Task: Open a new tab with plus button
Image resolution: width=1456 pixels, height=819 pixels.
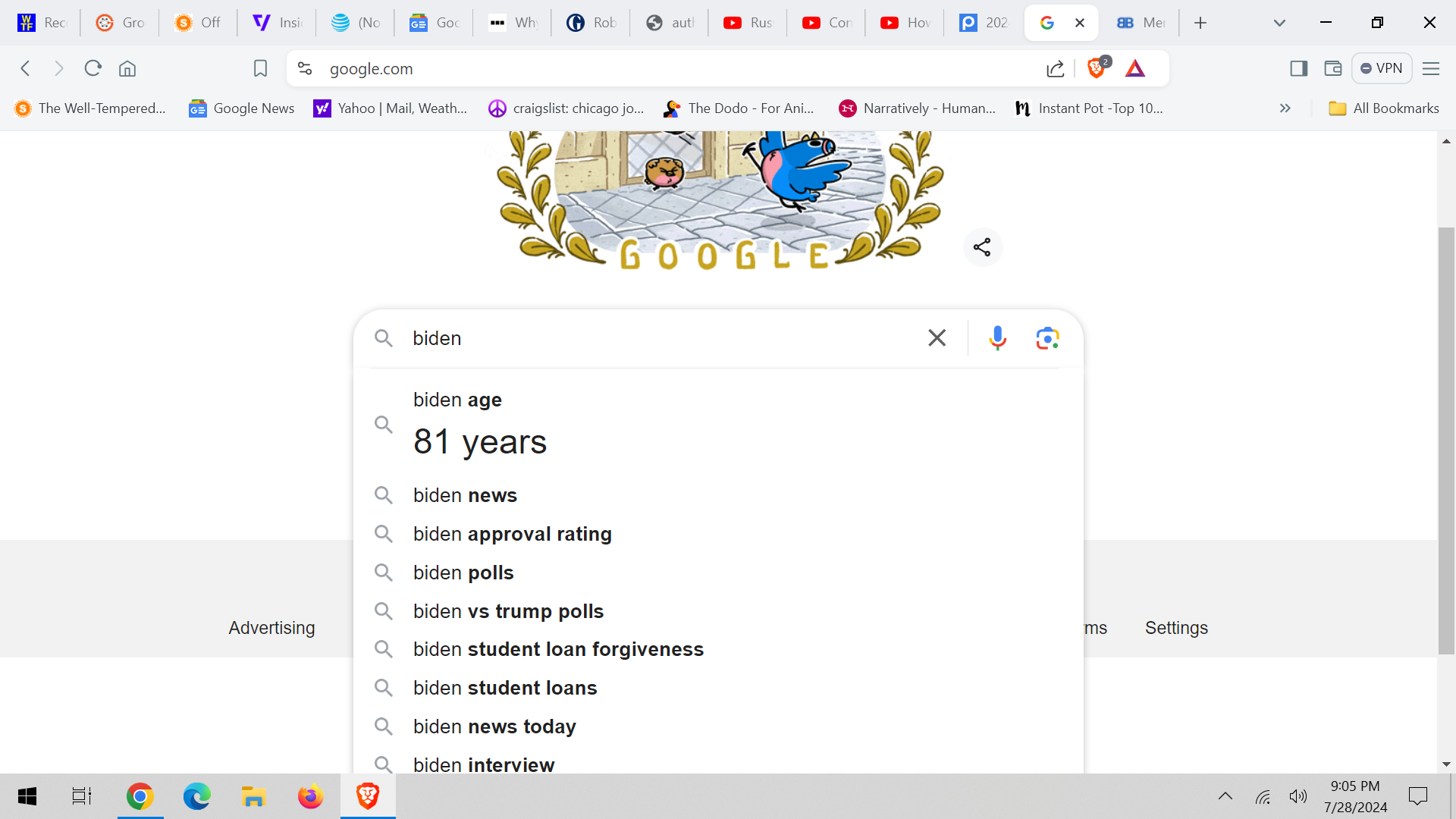Action: [x=1200, y=23]
